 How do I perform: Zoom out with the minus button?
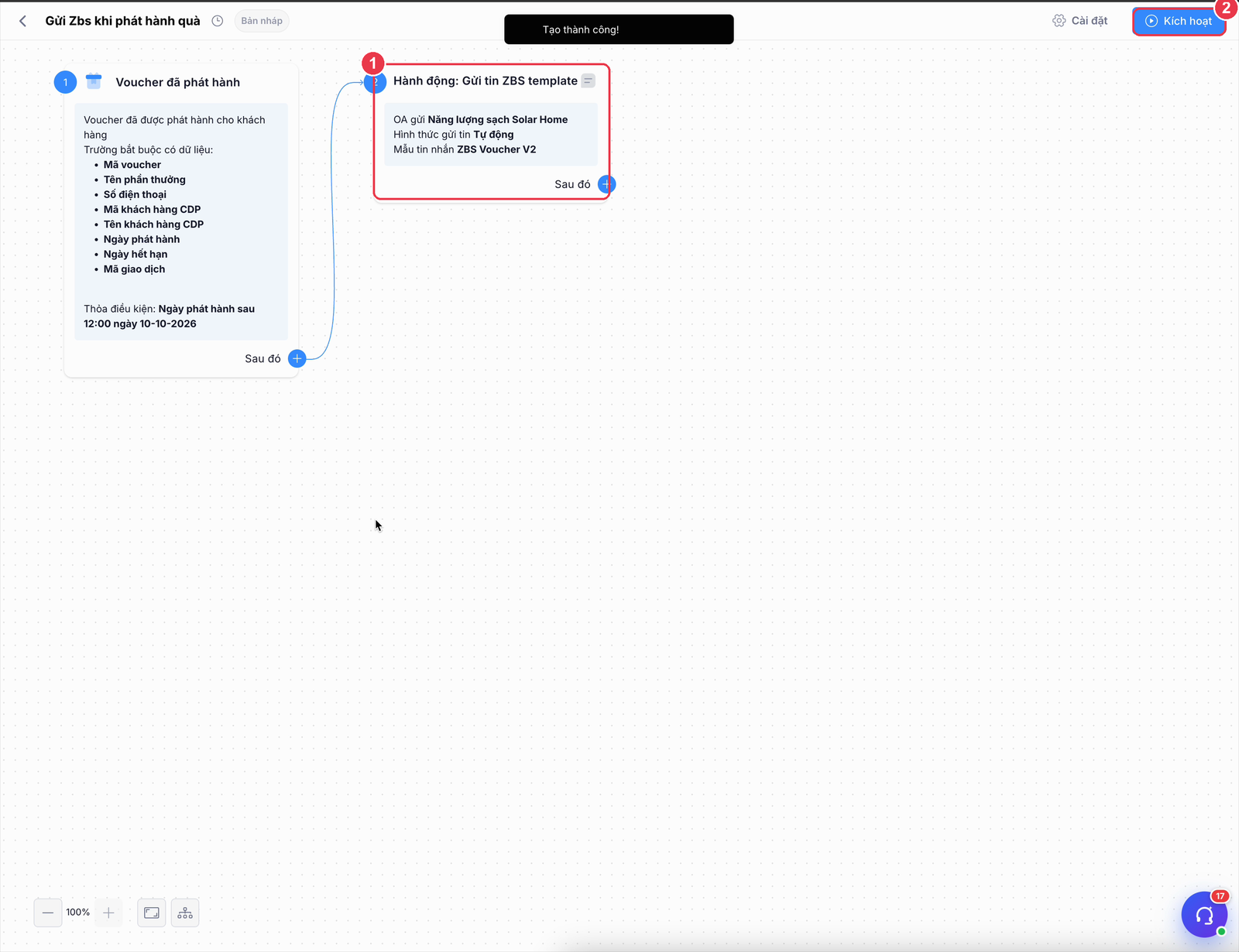pyautogui.click(x=48, y=913)
